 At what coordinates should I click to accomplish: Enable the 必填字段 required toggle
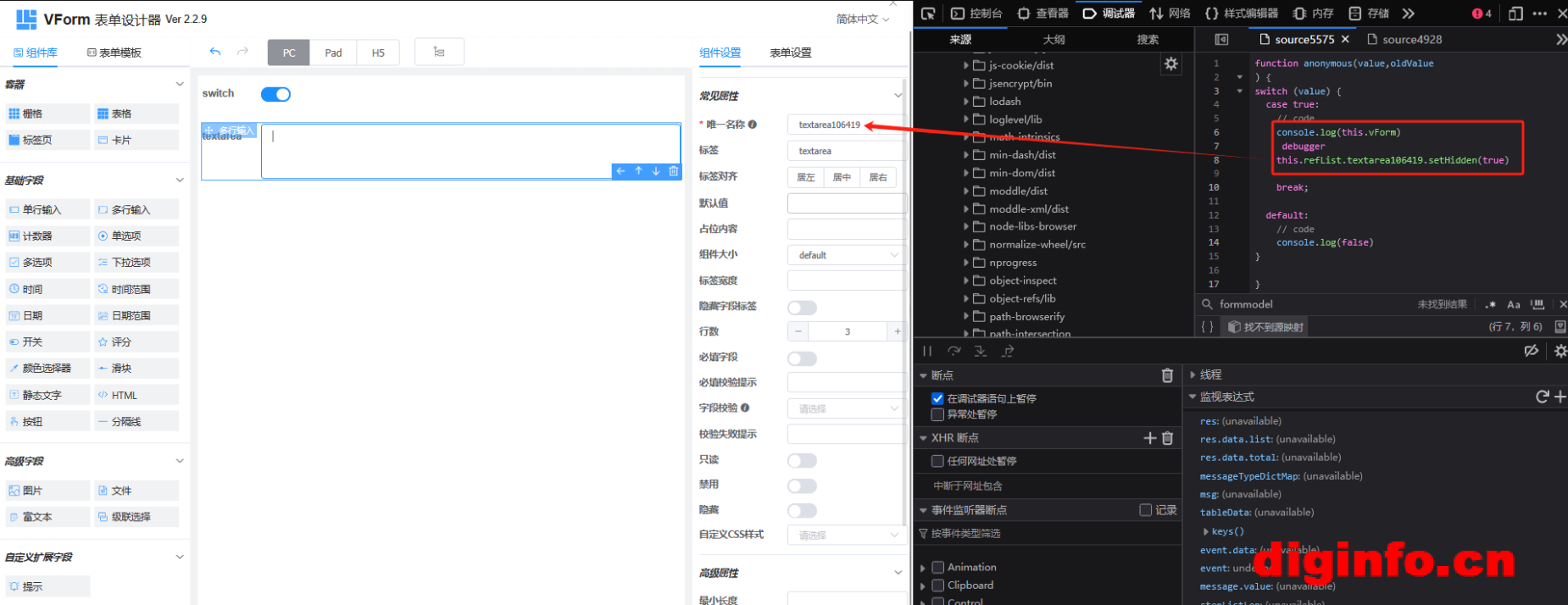[x=802, y=358]
